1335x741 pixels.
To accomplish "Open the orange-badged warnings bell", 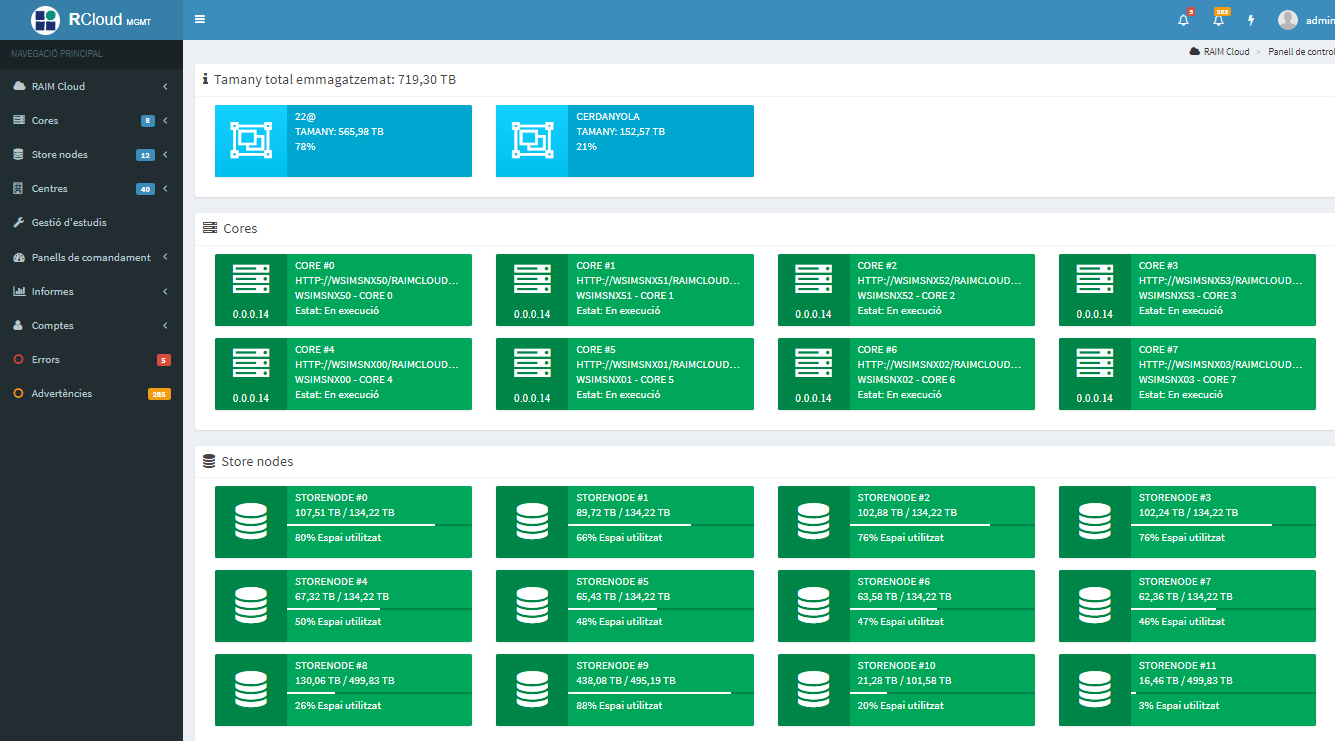I will pyautogui.click(x=1218, y=20).
